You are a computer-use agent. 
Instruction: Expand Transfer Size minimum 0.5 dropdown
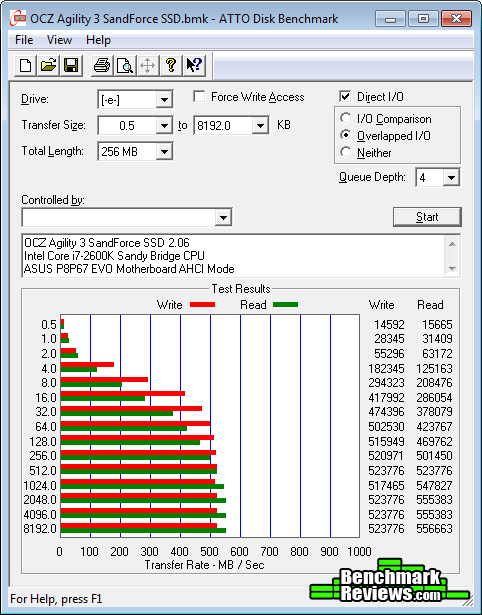[164, 126]
